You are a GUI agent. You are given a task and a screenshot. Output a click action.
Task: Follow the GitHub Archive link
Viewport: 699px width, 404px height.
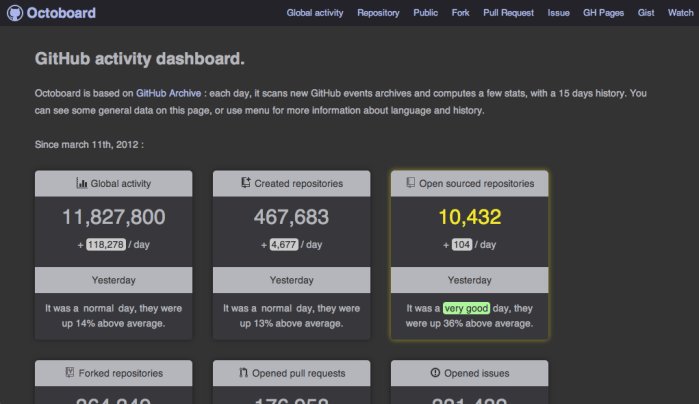[x=170, y=93]
